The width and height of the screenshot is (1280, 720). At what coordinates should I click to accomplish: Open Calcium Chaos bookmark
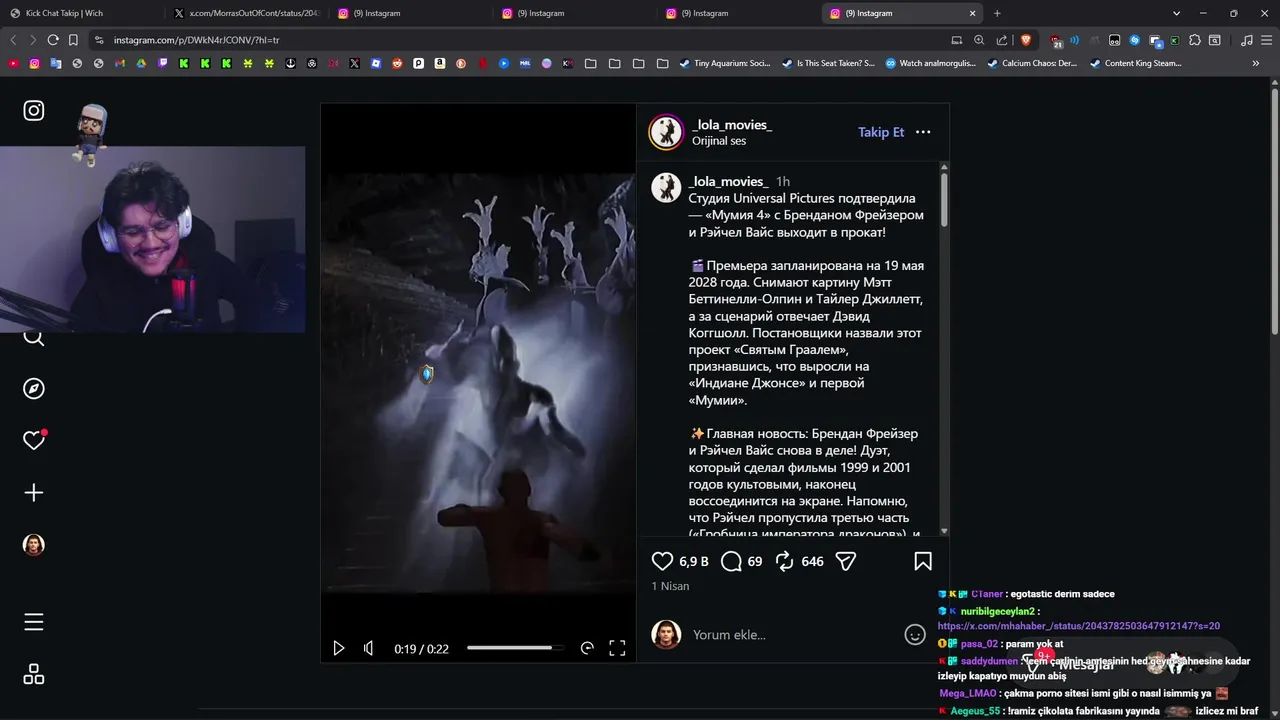(x=1033, y=63)
